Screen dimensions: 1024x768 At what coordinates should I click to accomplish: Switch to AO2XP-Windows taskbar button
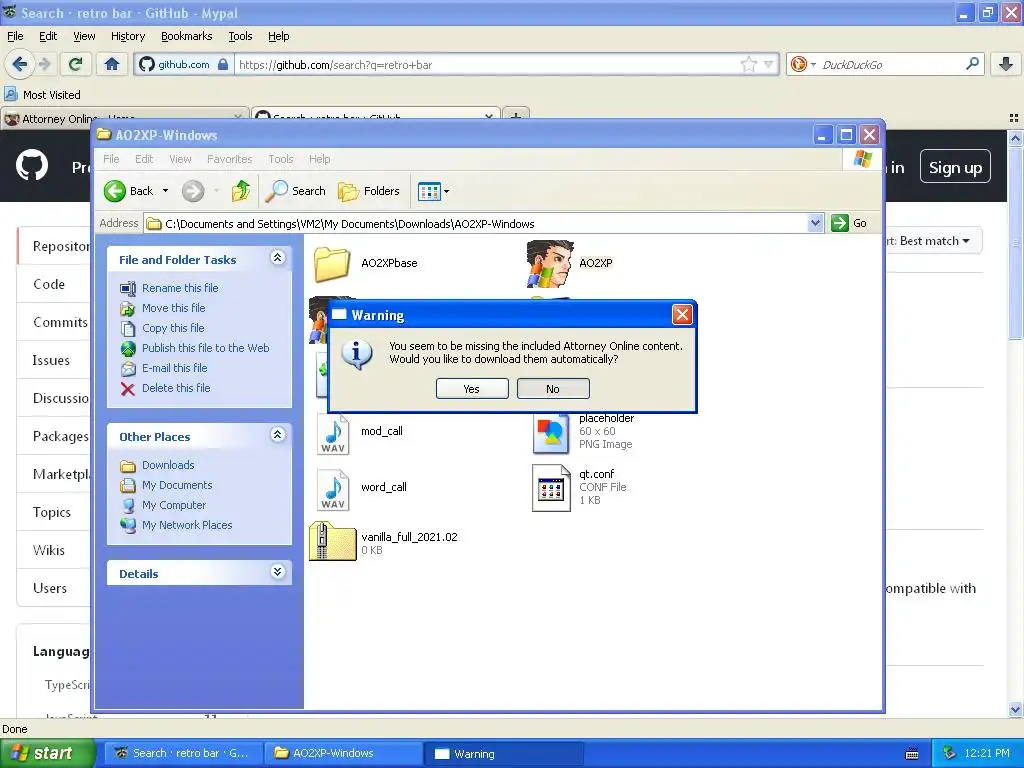point(344,753)
